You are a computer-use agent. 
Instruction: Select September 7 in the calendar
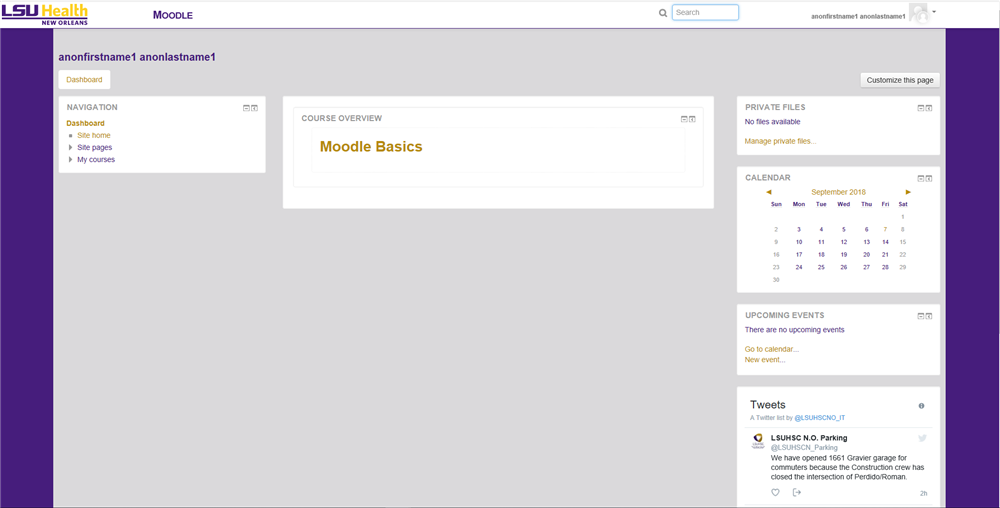(x=885, y=229)
